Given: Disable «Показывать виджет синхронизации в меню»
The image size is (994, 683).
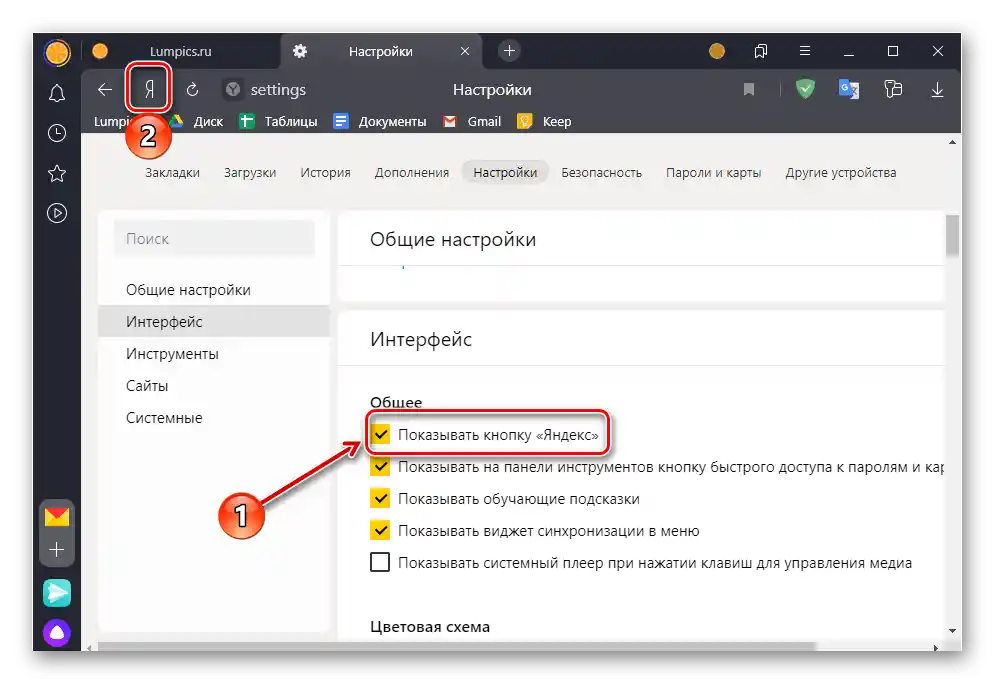Looking at the screenshot, I should click(x=380, y=531).
